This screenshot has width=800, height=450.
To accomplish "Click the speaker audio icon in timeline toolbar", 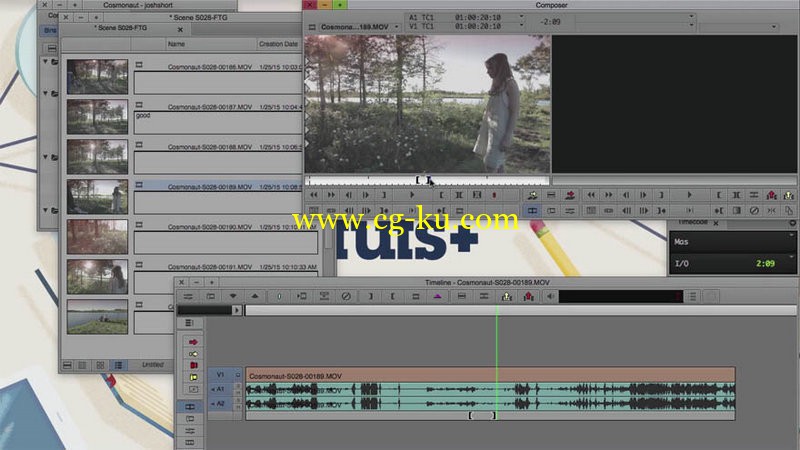I will (x=551, y=296).
